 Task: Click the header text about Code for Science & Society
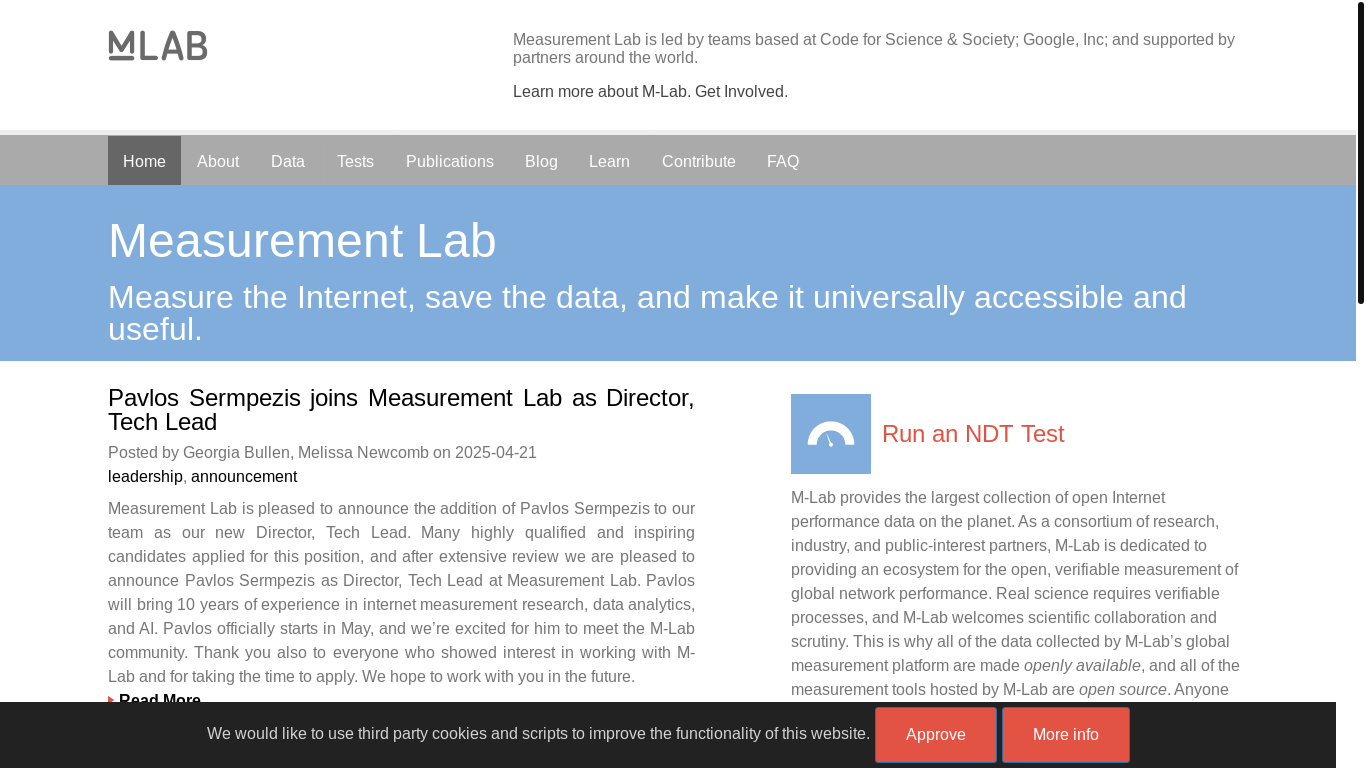tap(874, 49)
